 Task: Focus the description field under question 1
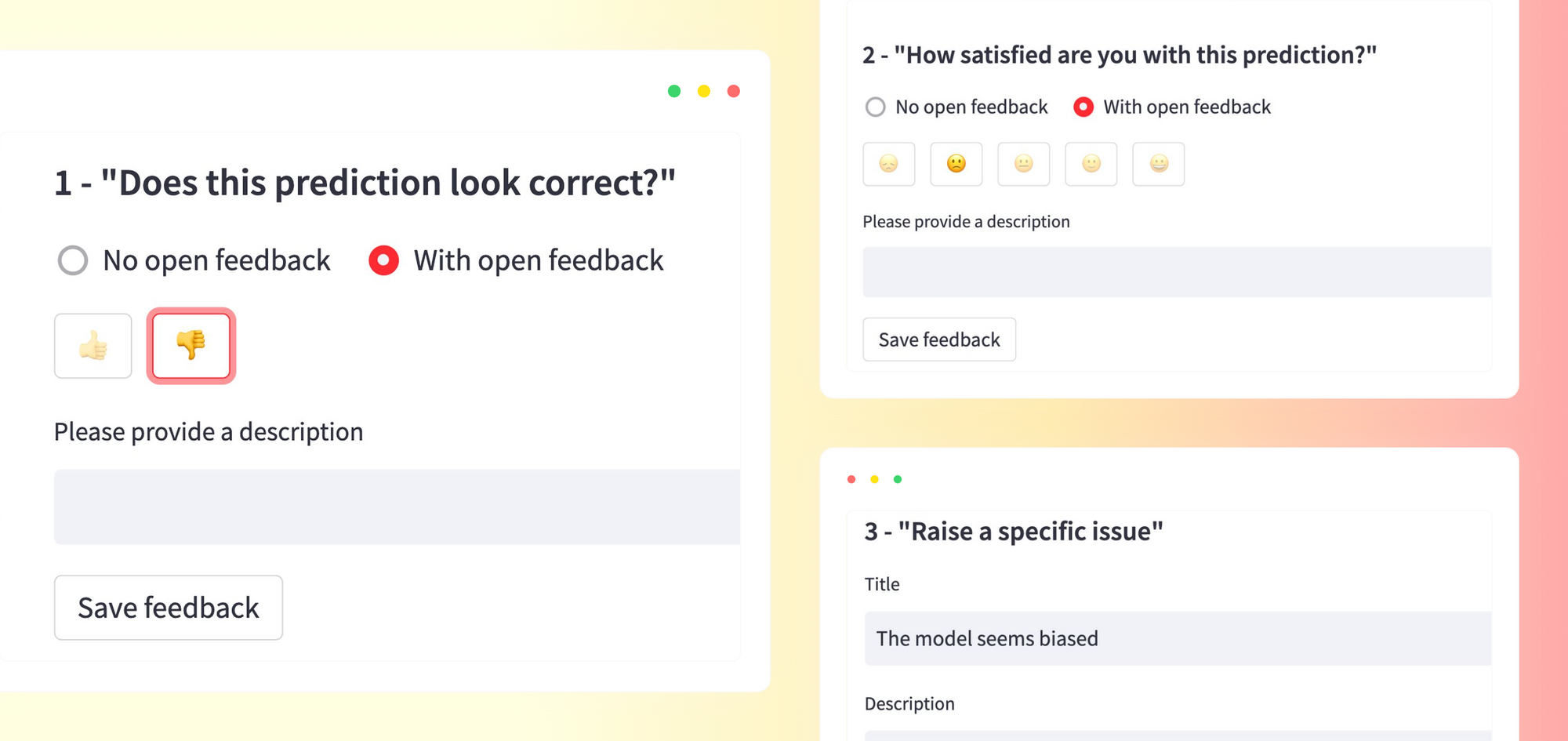[397, 507]
